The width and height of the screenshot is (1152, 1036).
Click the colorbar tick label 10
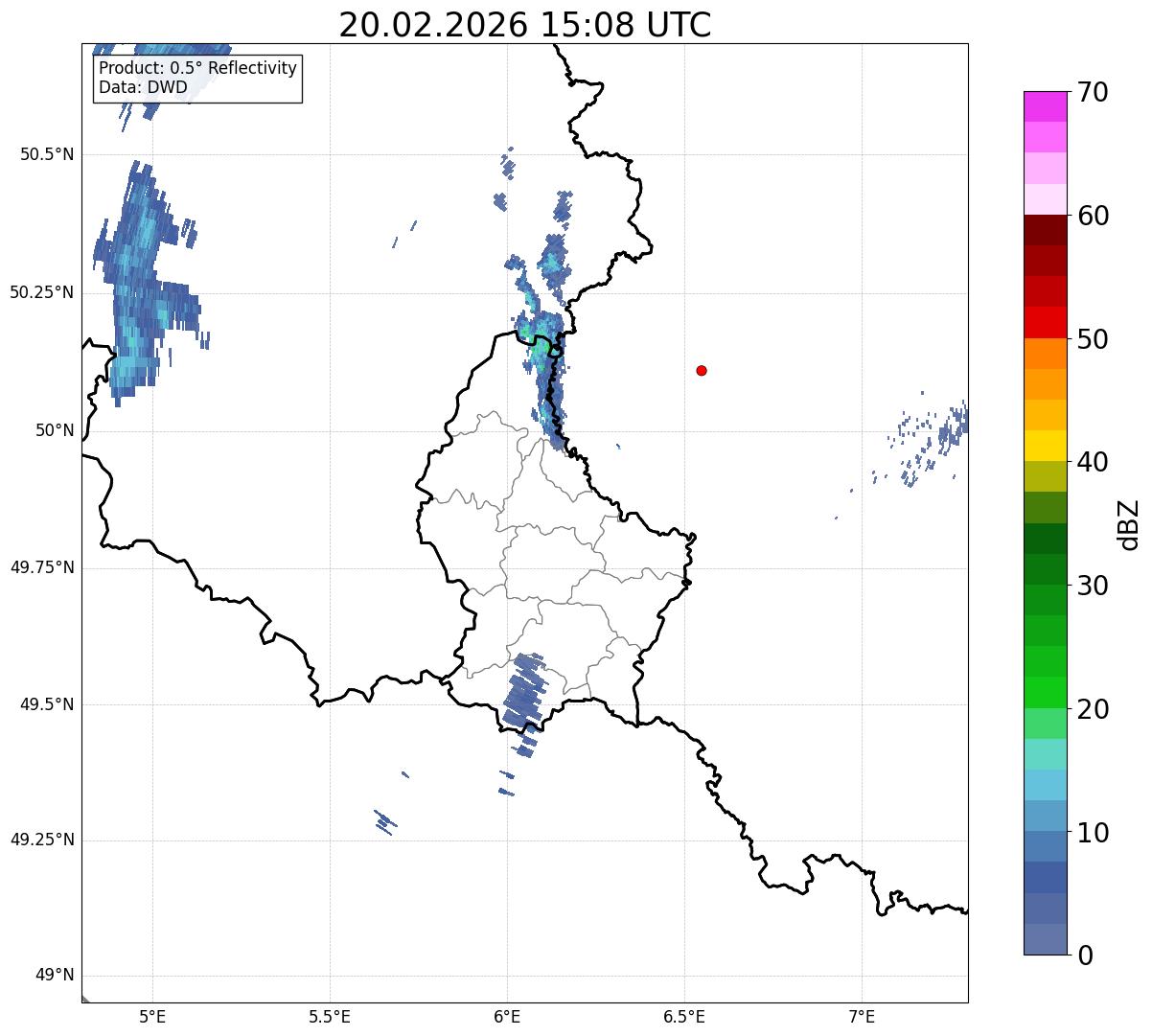[x=1093, y=832]
